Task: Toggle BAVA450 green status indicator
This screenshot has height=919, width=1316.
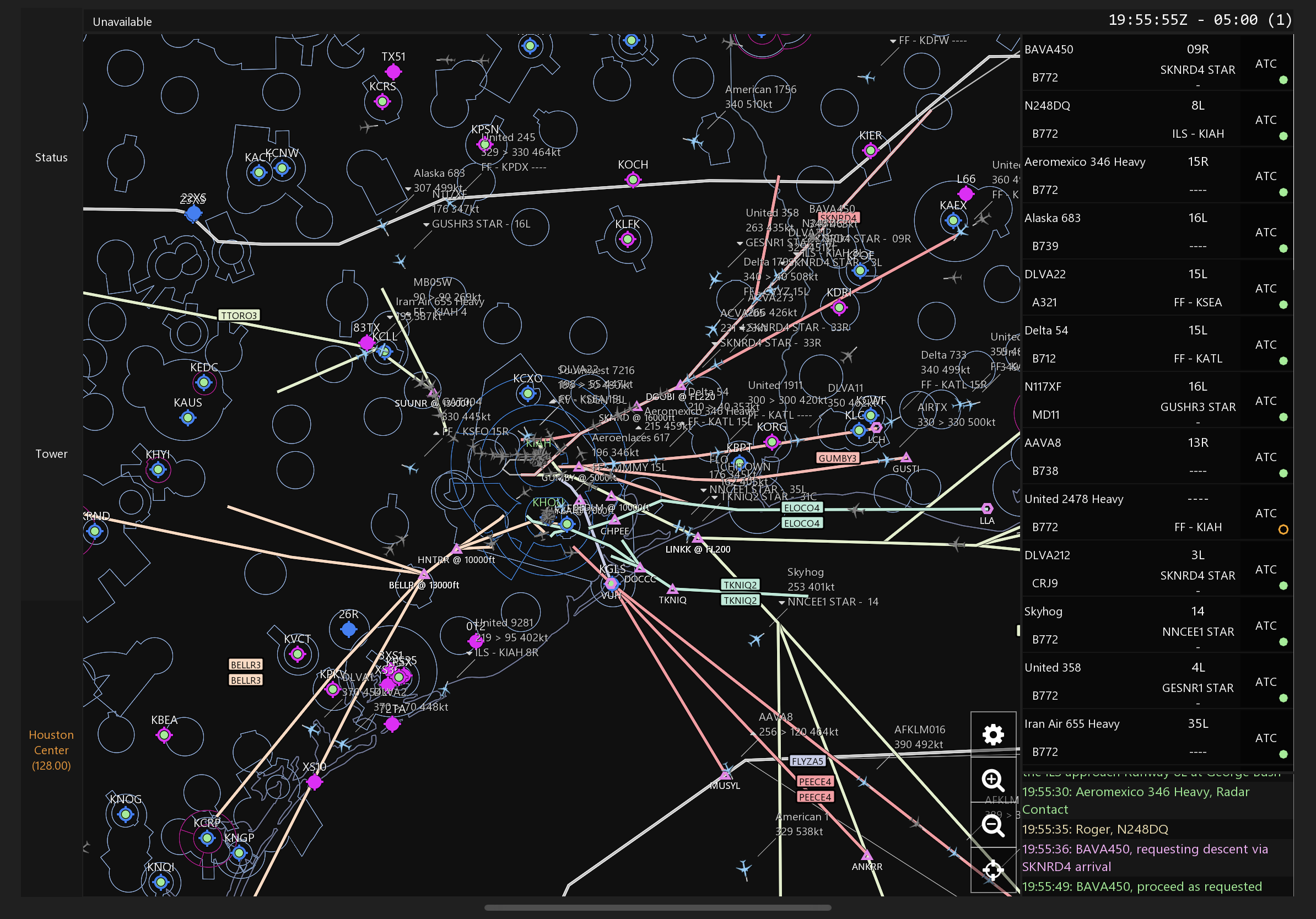Action: point(1283,80)
